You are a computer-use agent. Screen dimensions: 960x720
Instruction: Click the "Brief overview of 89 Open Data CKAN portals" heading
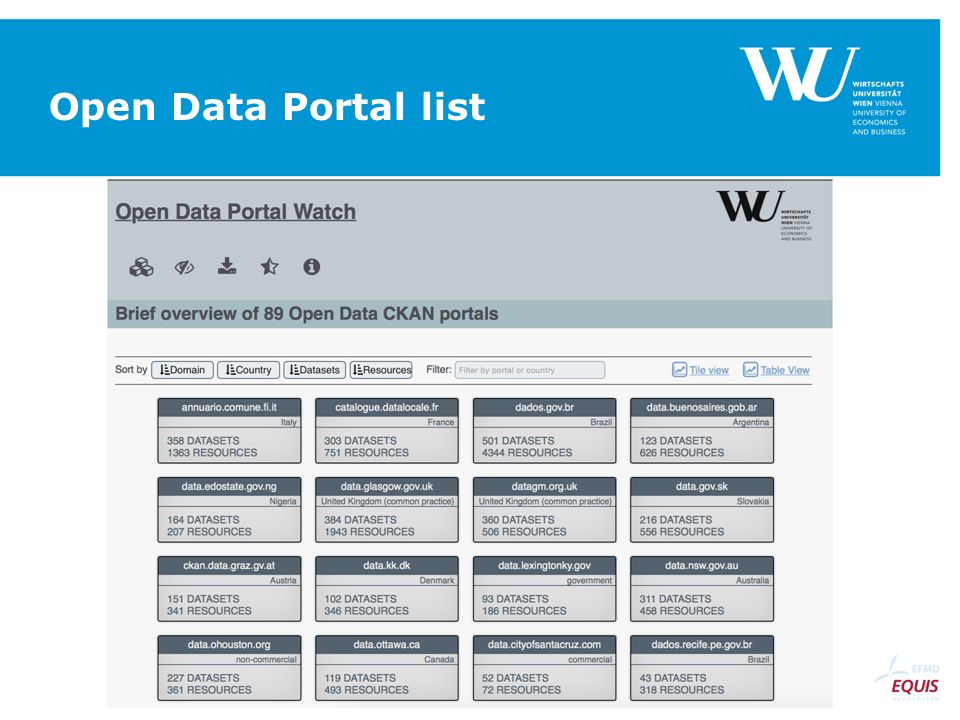point(307,314)
